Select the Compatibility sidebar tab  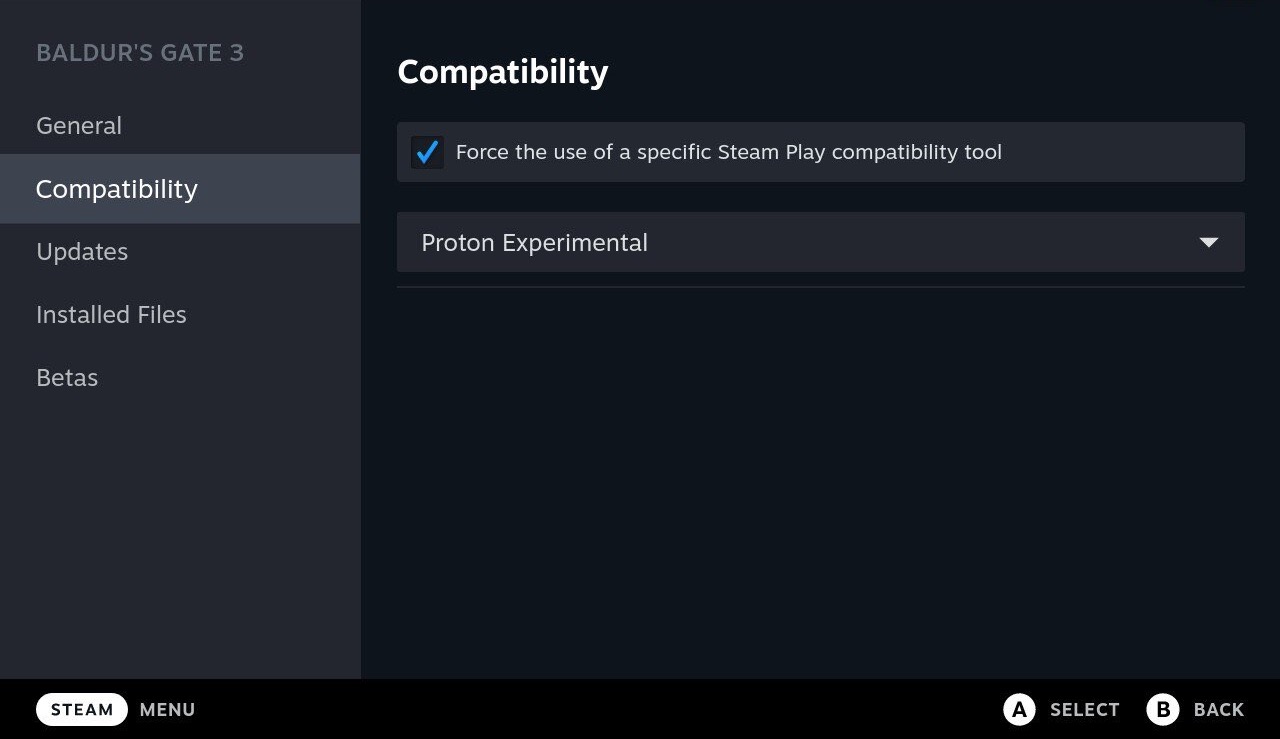point(117,189)
